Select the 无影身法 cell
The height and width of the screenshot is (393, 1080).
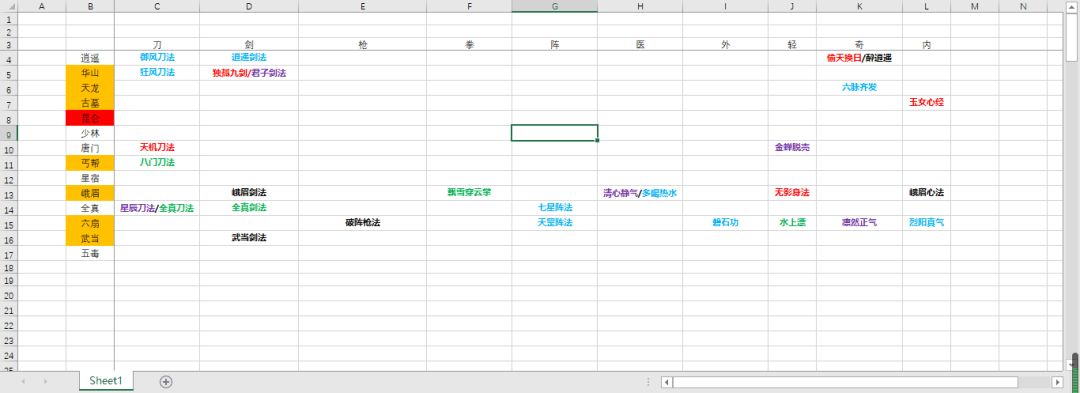pos(792,193)
